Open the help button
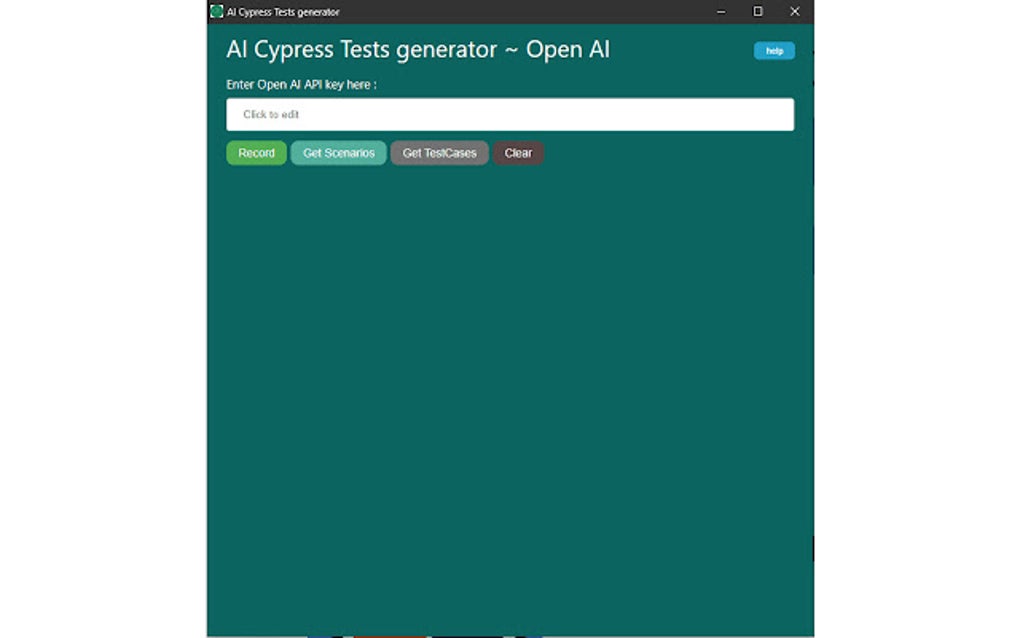 774,51
